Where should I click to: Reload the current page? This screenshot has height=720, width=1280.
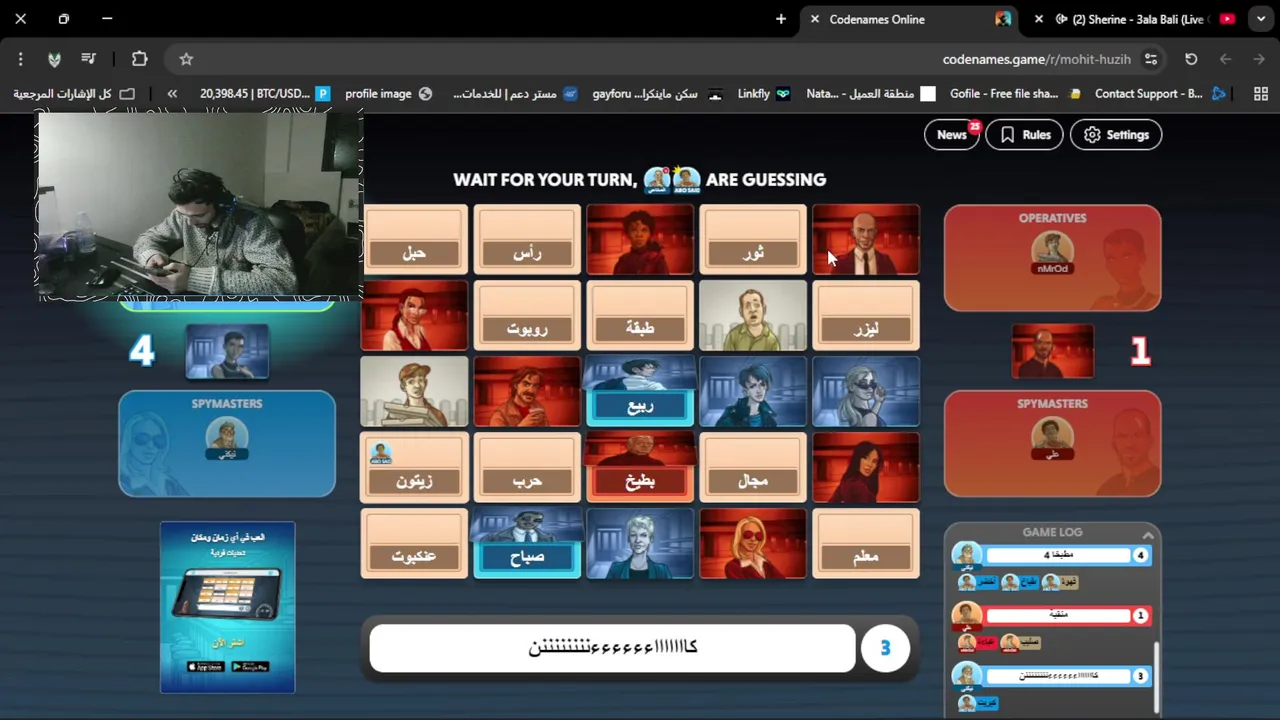(1191, 59)
